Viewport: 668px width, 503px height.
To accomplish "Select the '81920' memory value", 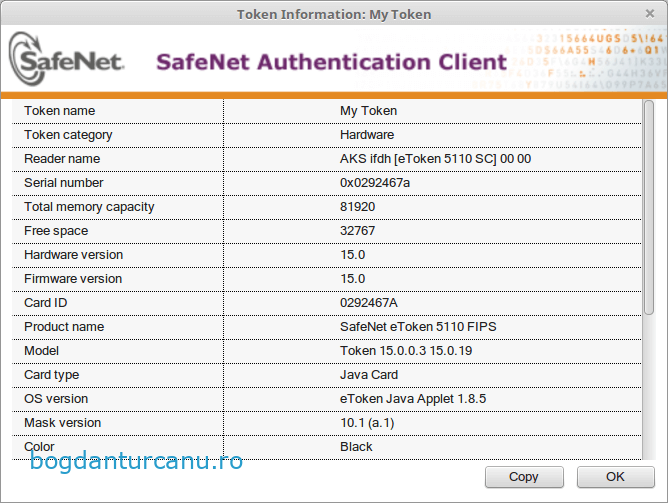I will [357, 207].
